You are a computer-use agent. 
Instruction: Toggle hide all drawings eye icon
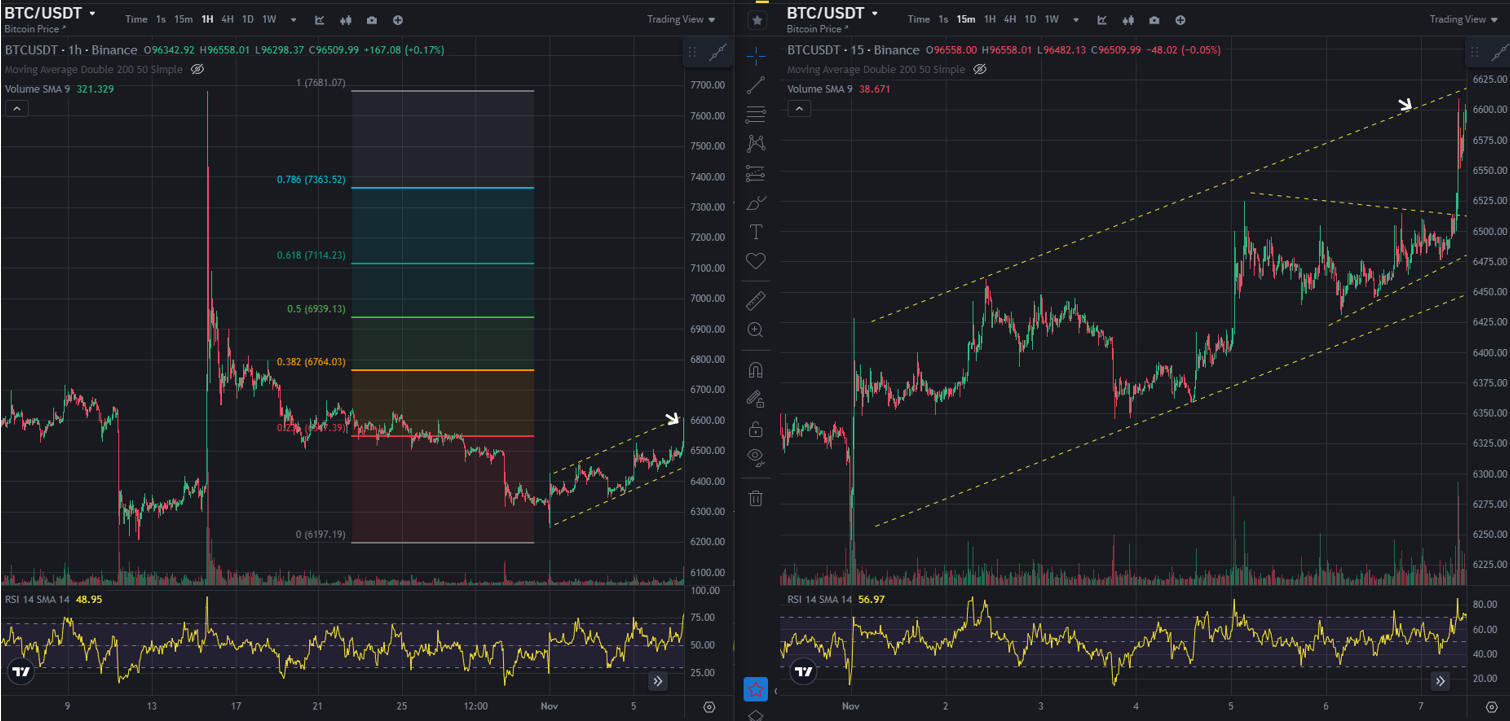[756, 457]
